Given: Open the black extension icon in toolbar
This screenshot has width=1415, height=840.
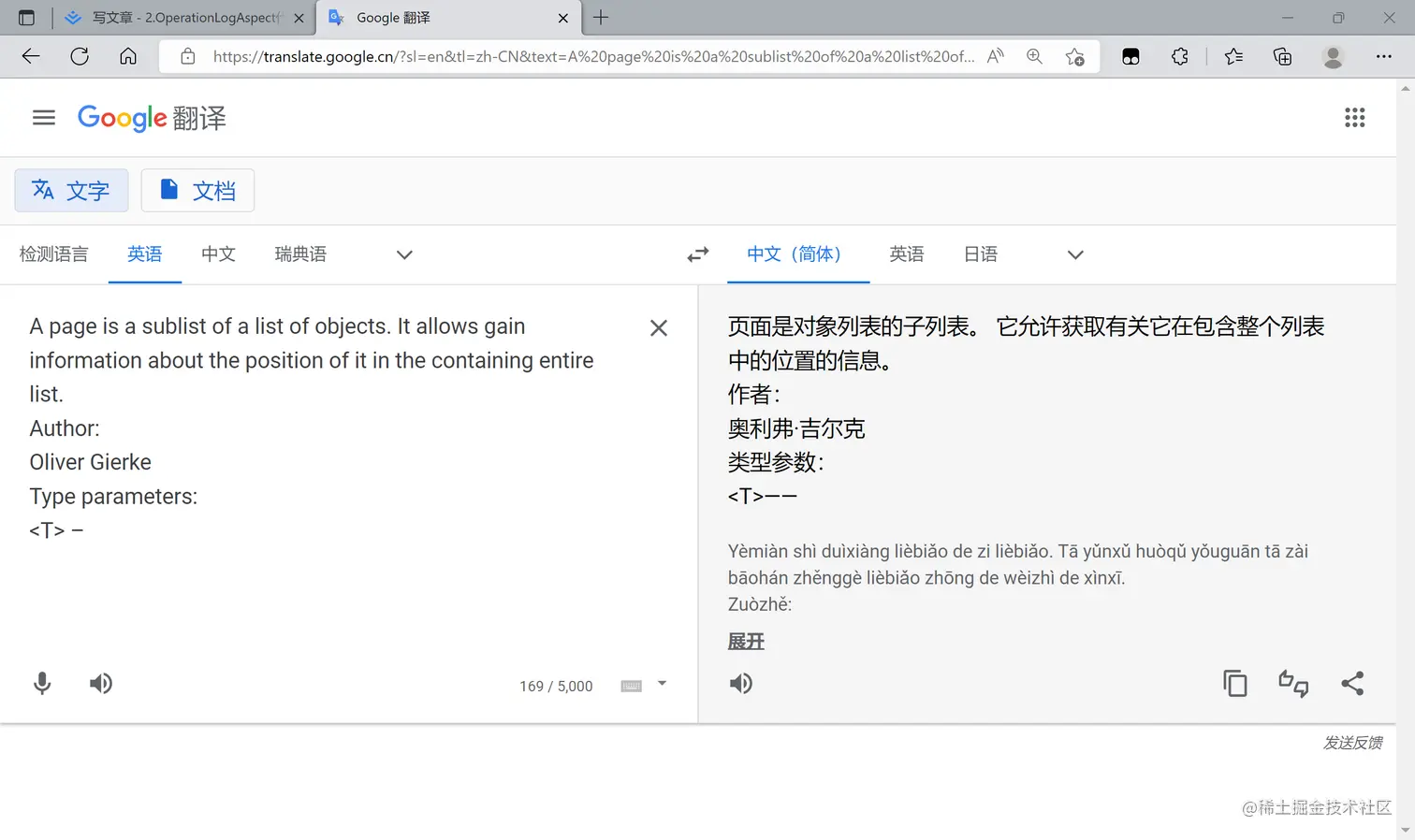Looking at the screenshot, I should click(1131, 56).
